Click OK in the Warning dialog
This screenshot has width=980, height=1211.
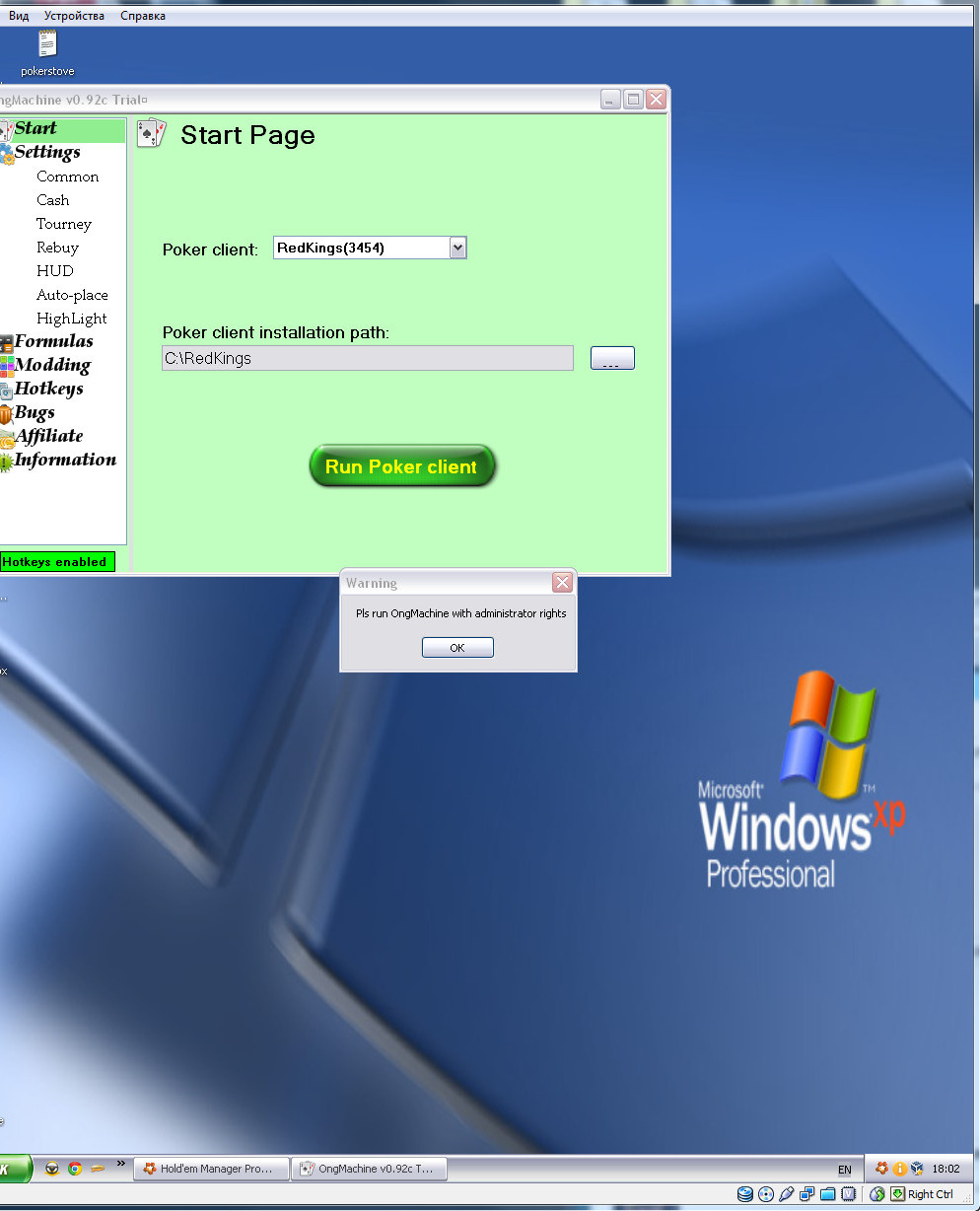pos(457,648)
